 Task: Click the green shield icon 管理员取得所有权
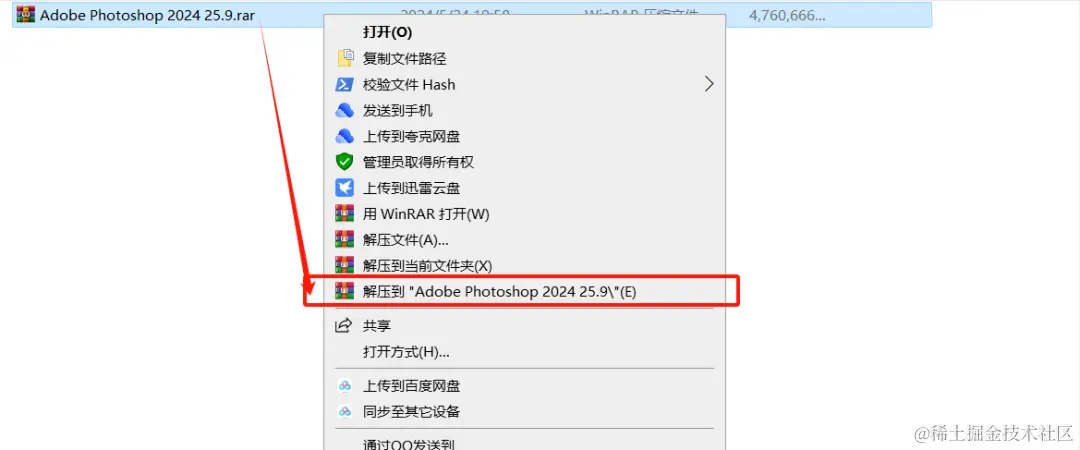point(344,162)
